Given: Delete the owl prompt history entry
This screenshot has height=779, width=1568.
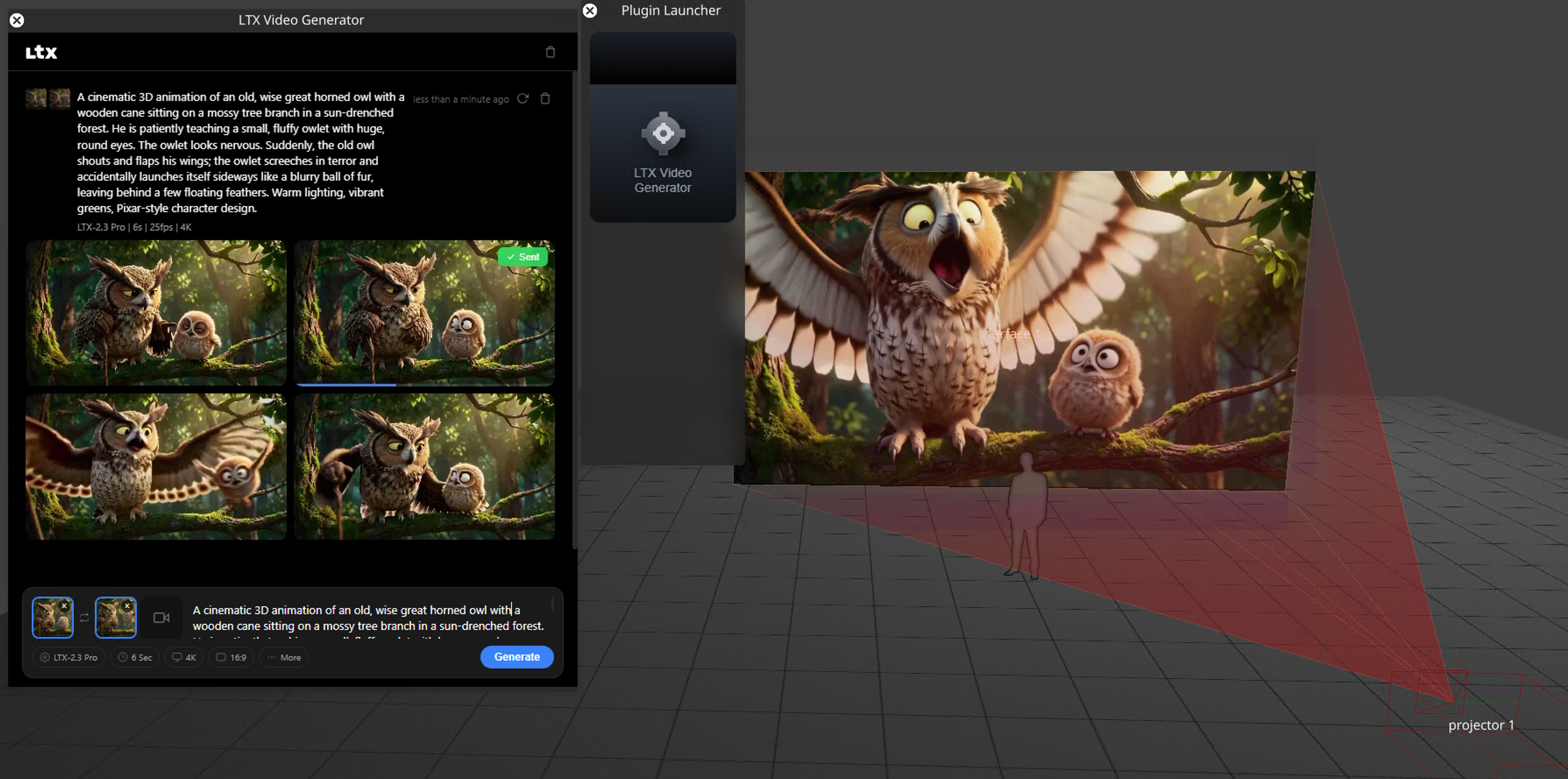Looking at the screenshot, I should tap(545, 99).
